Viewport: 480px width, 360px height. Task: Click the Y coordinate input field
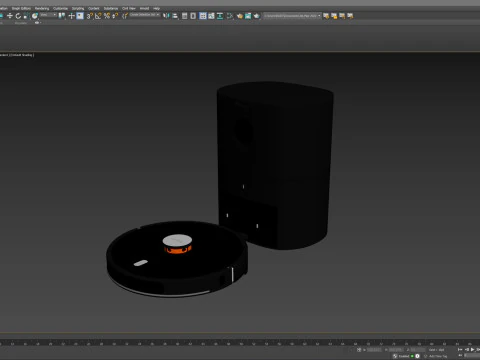(x=396, y=350)
